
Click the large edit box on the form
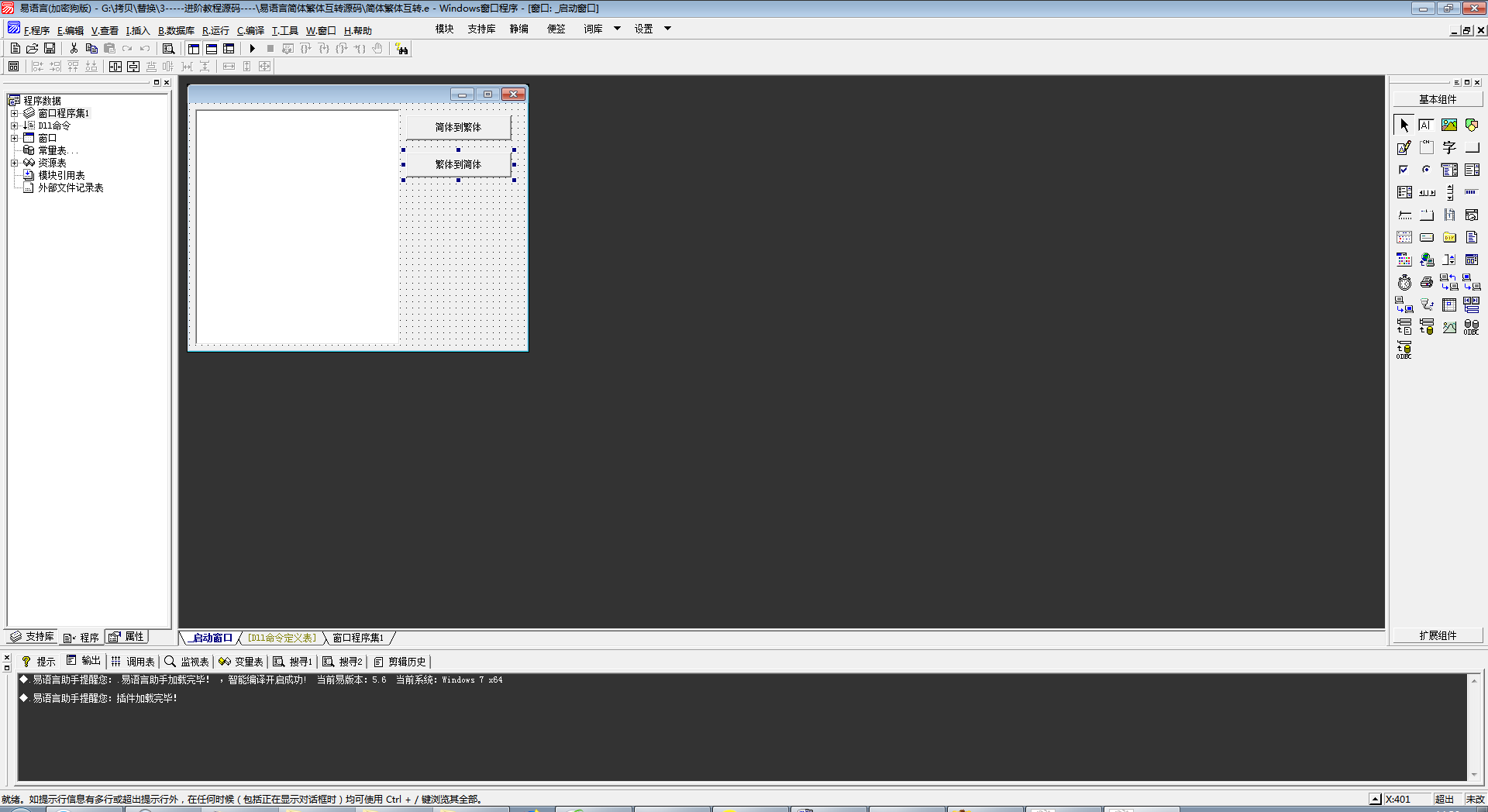[298, 226]
